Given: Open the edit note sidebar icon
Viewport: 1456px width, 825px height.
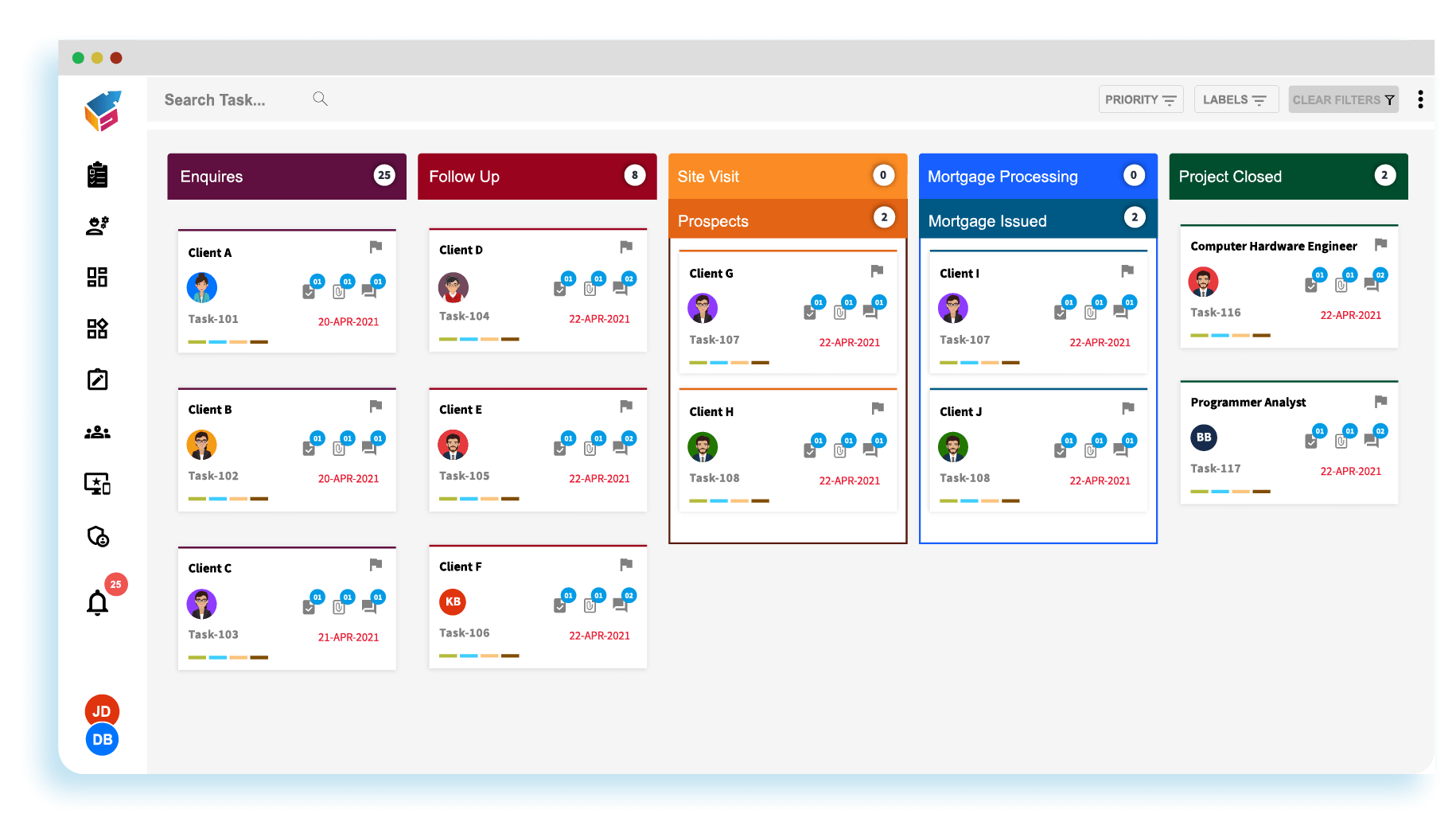Looking at the screenshot, I should click(x=97, y=379).
